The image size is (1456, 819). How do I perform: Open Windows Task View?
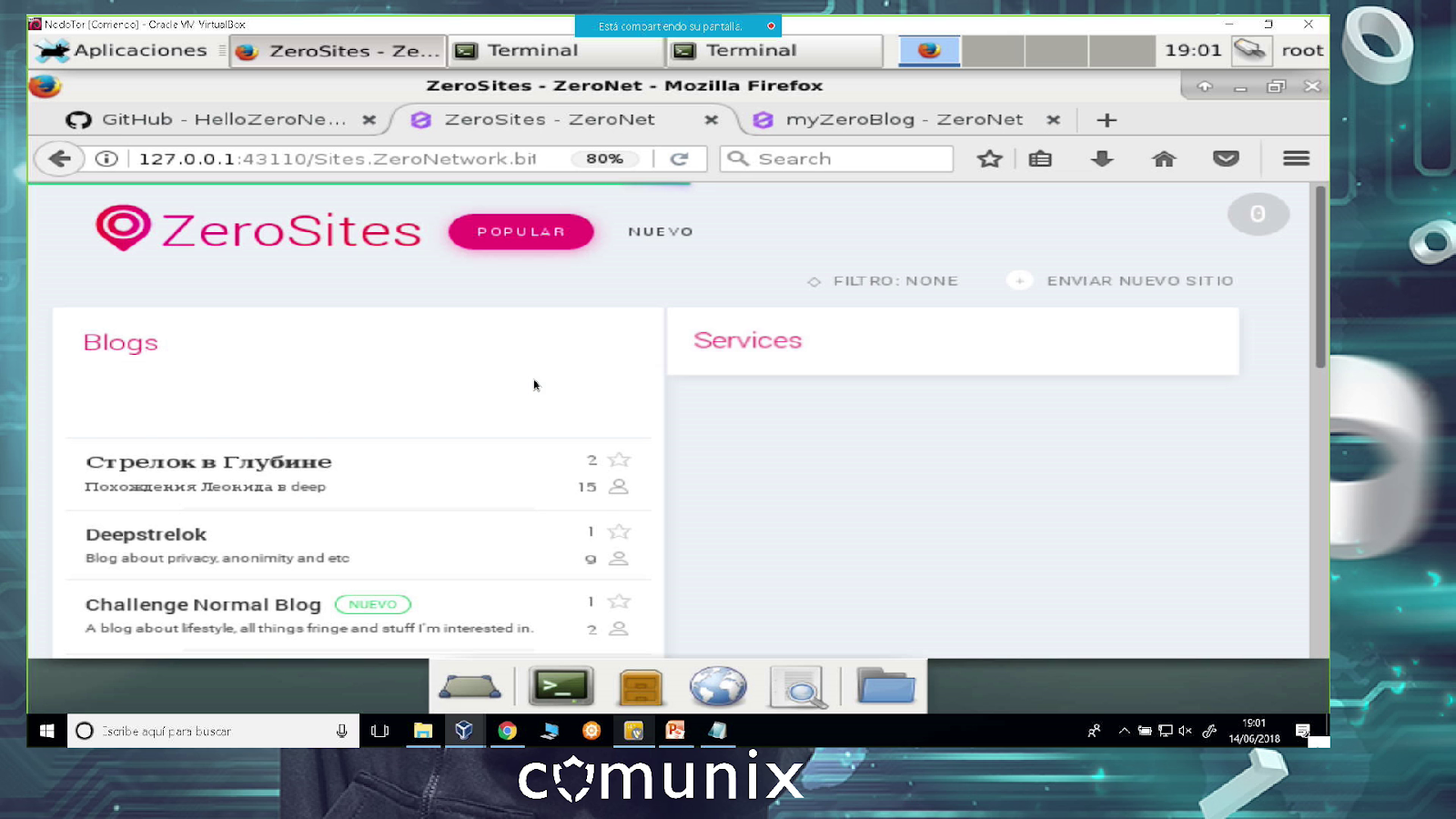380,731
